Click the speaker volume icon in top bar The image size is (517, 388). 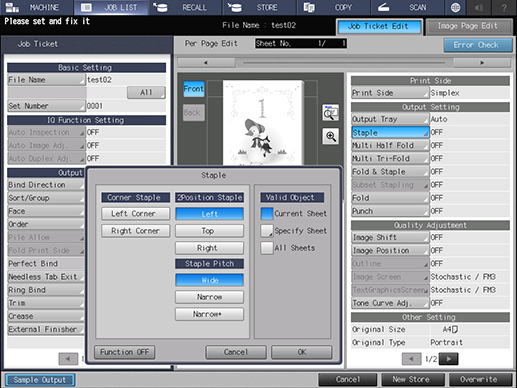tap(479, 7)
